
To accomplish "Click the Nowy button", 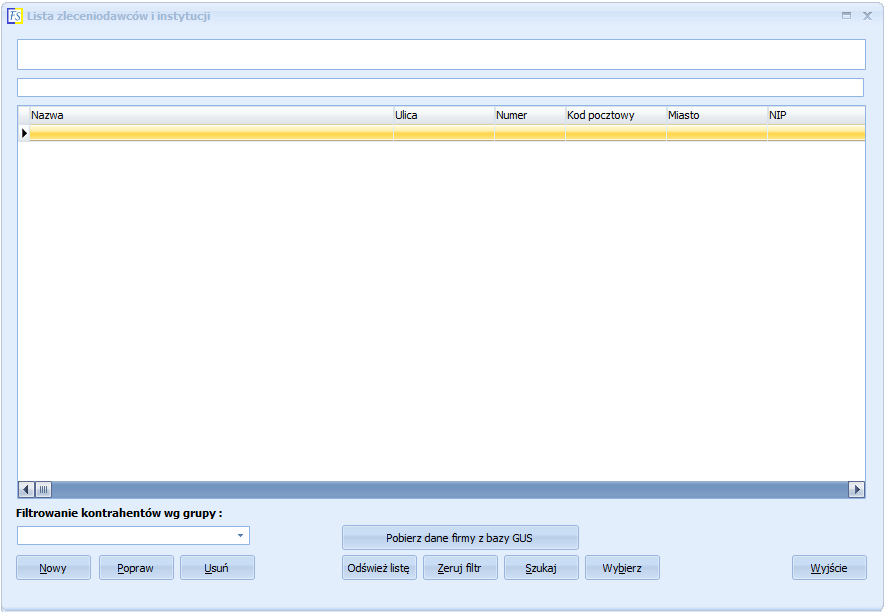I will pos(53,568).
